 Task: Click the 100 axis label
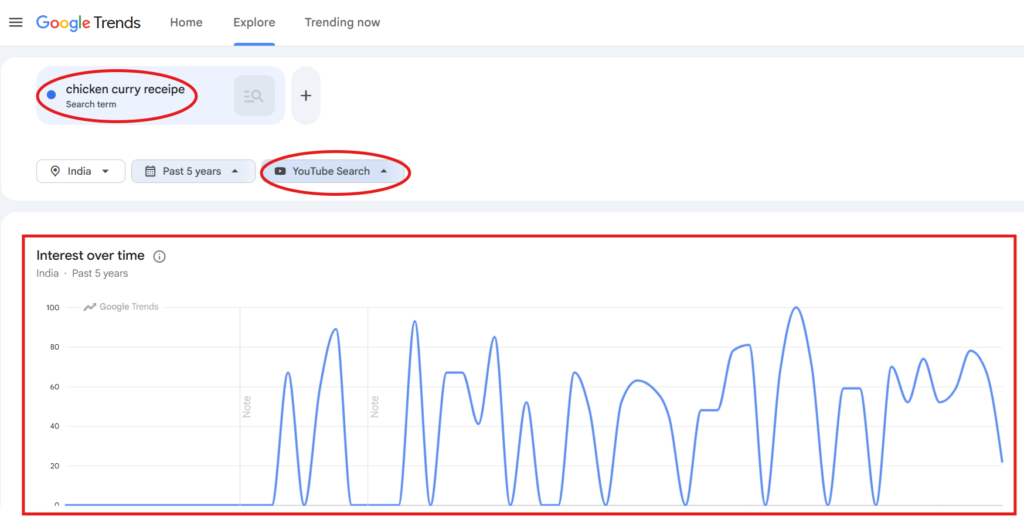point(53,307)
